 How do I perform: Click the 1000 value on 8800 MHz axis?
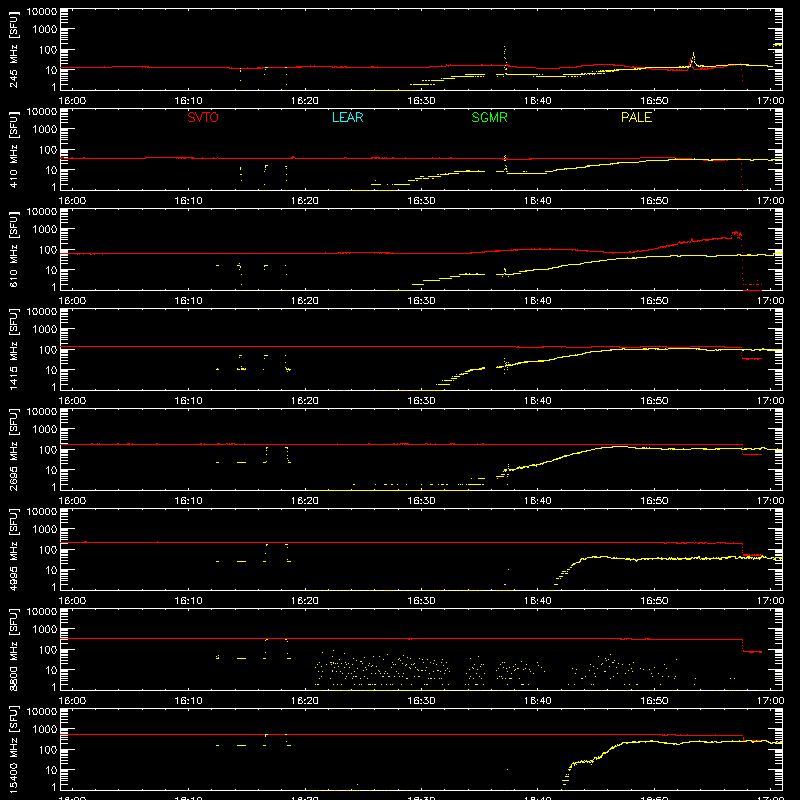click(x=45, y=630)
